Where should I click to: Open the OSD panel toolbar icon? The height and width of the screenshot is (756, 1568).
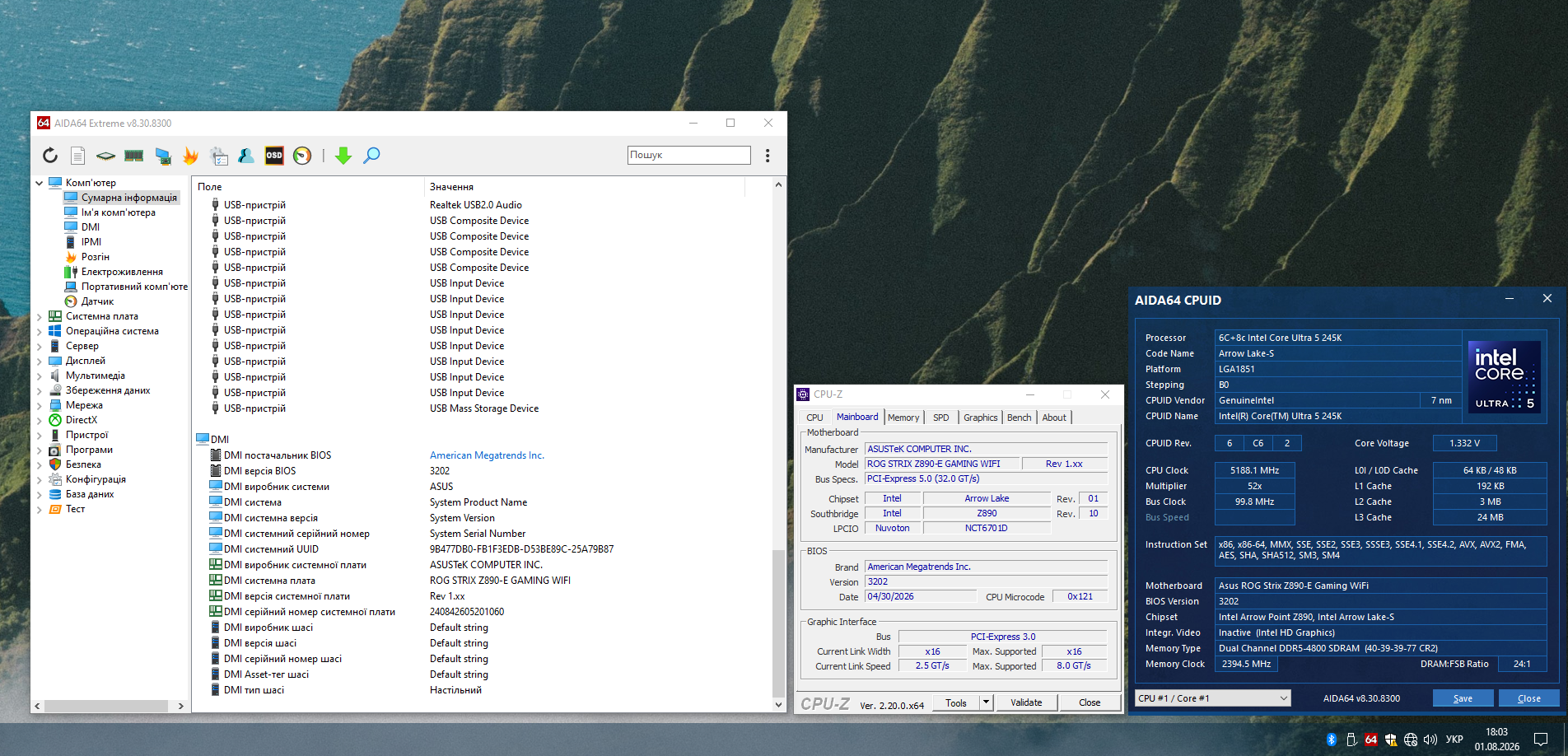pyautogui.click(x=274, y=156)
